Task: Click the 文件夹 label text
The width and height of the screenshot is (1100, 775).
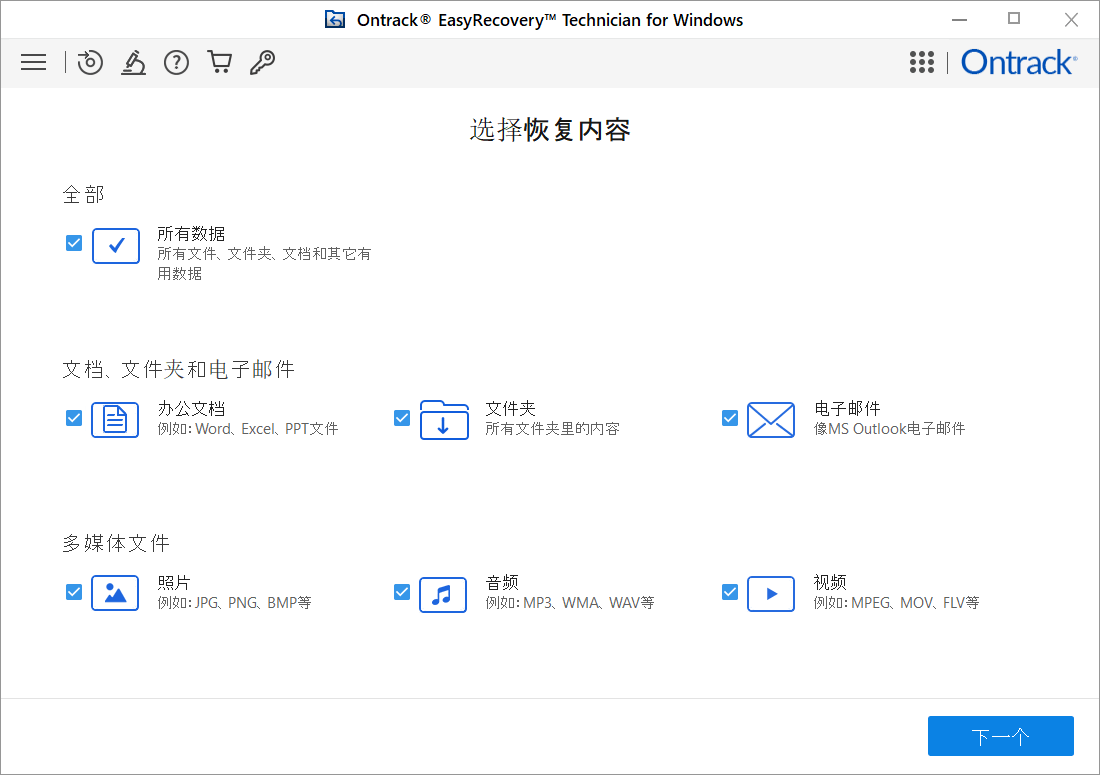Action: 510,408
